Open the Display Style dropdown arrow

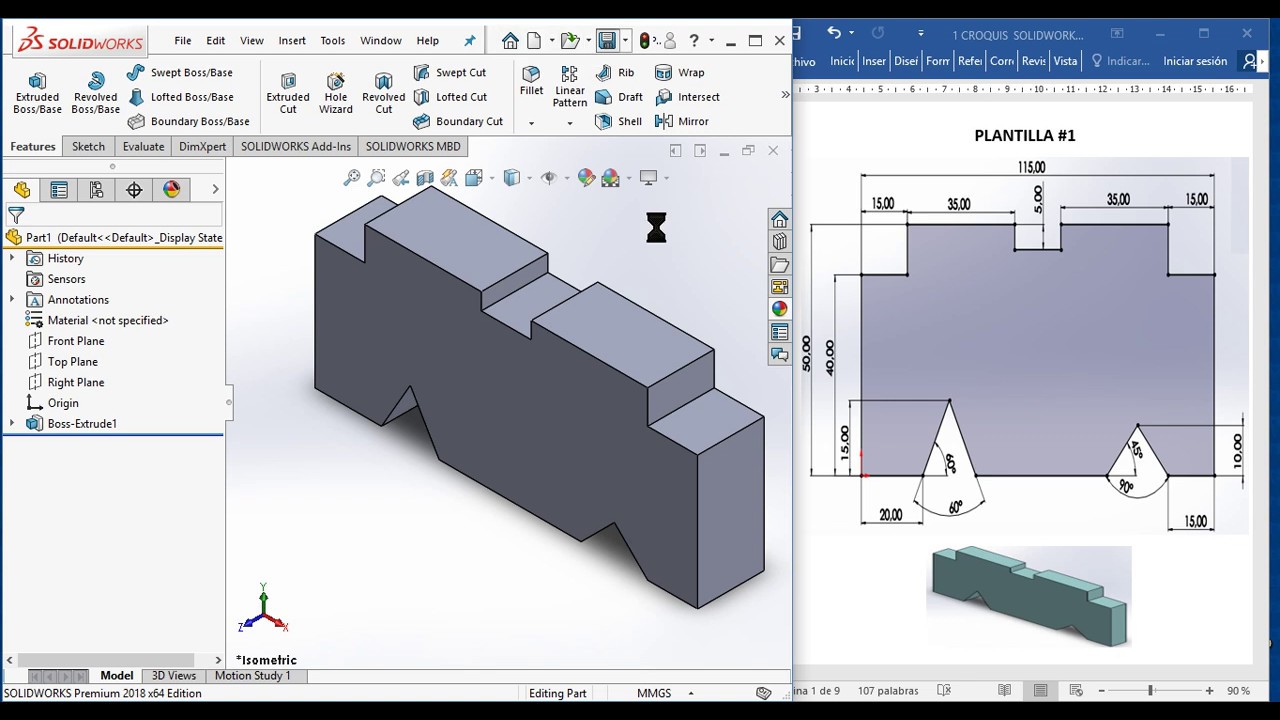click(x=529, y=179)
